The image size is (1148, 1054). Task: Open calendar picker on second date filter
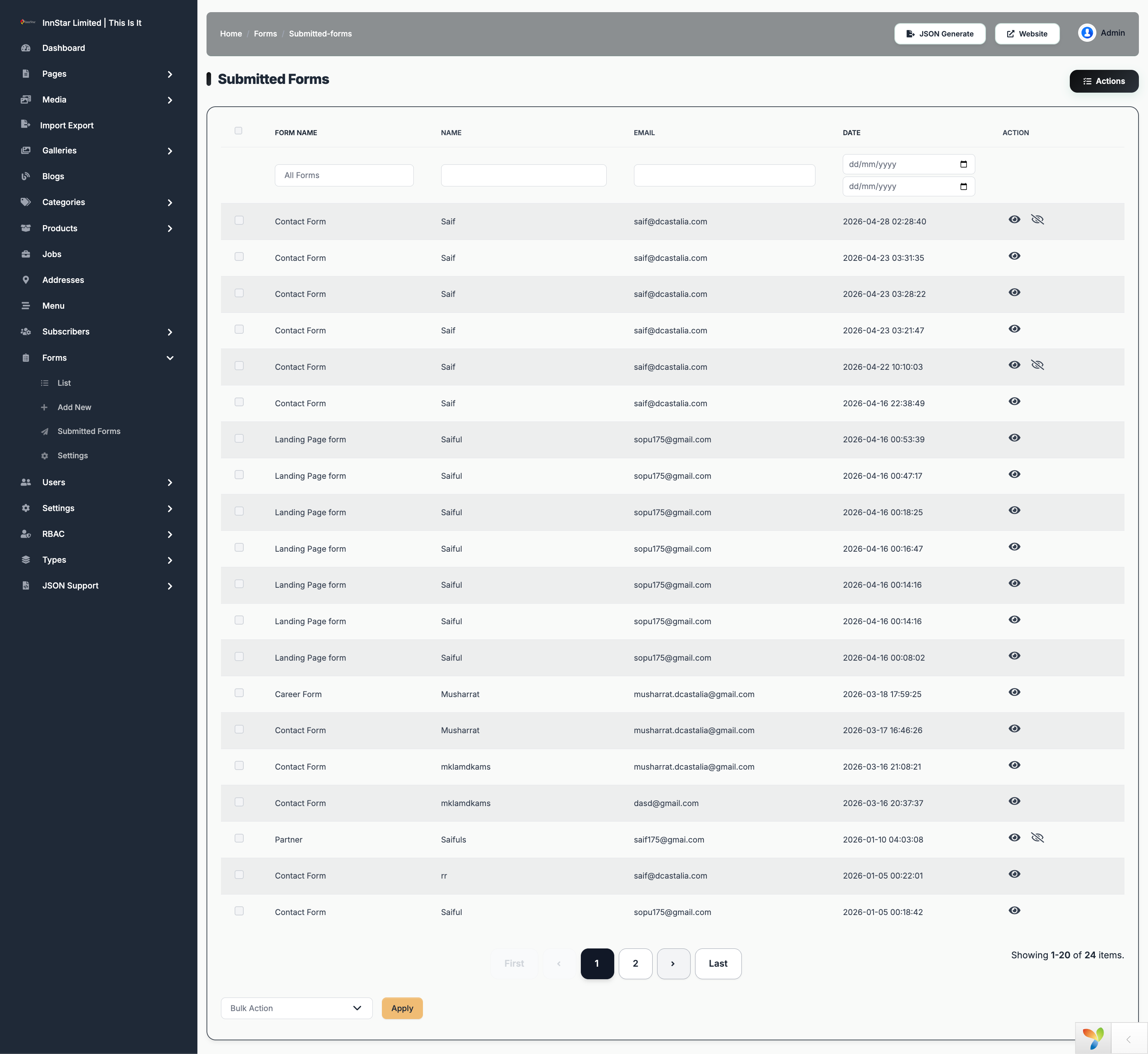click(963, 186)
